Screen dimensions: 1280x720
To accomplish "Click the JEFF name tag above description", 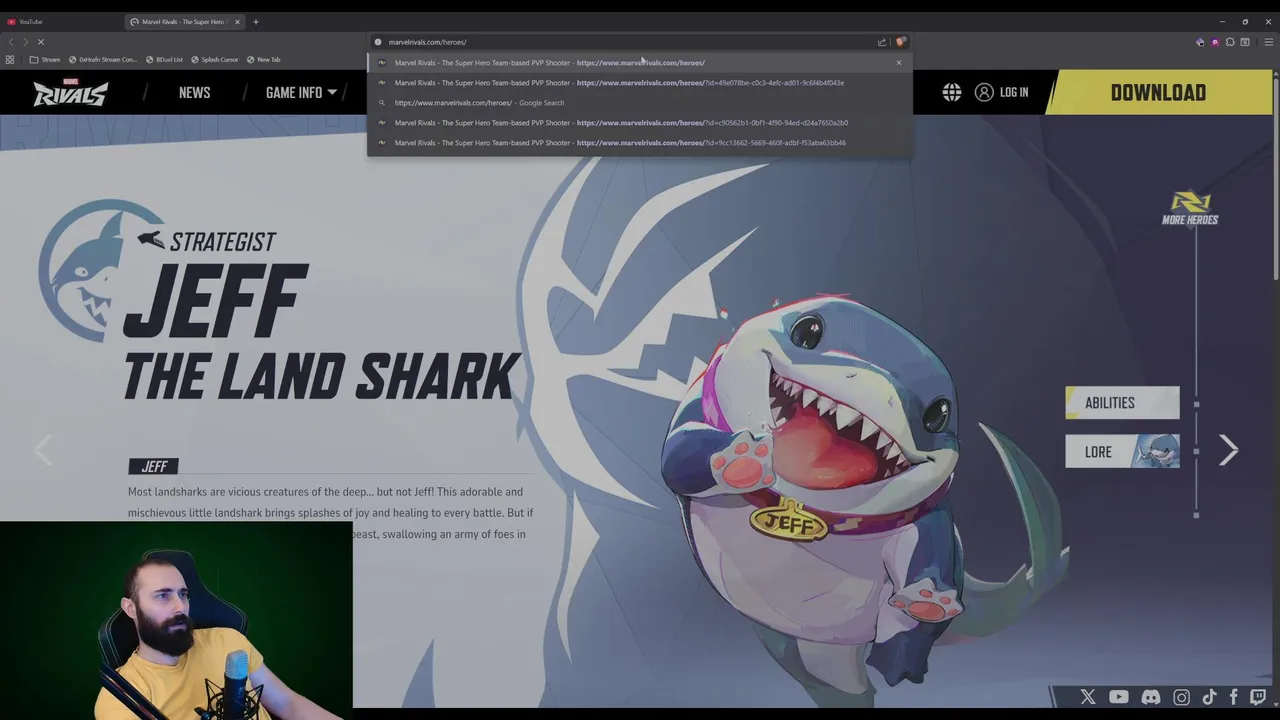I will click(154, 466).
